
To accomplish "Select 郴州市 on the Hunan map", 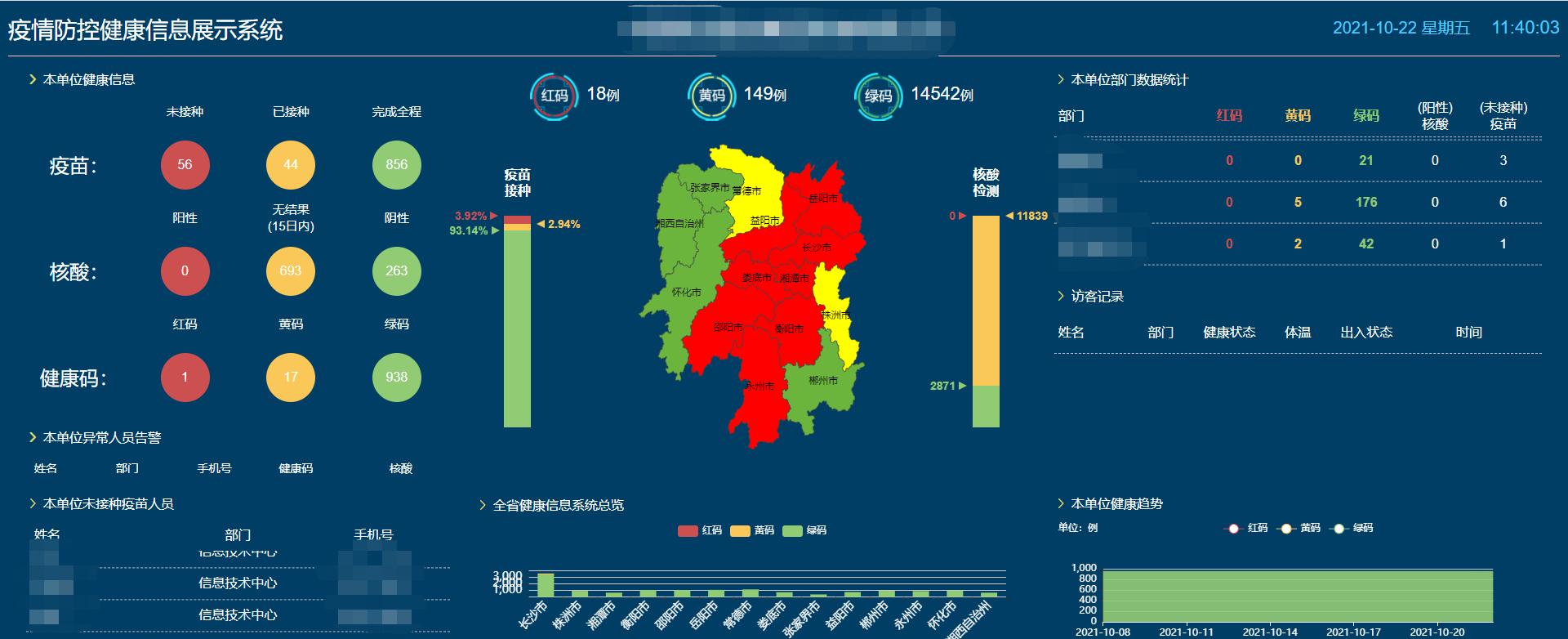I will click(823, 380).
